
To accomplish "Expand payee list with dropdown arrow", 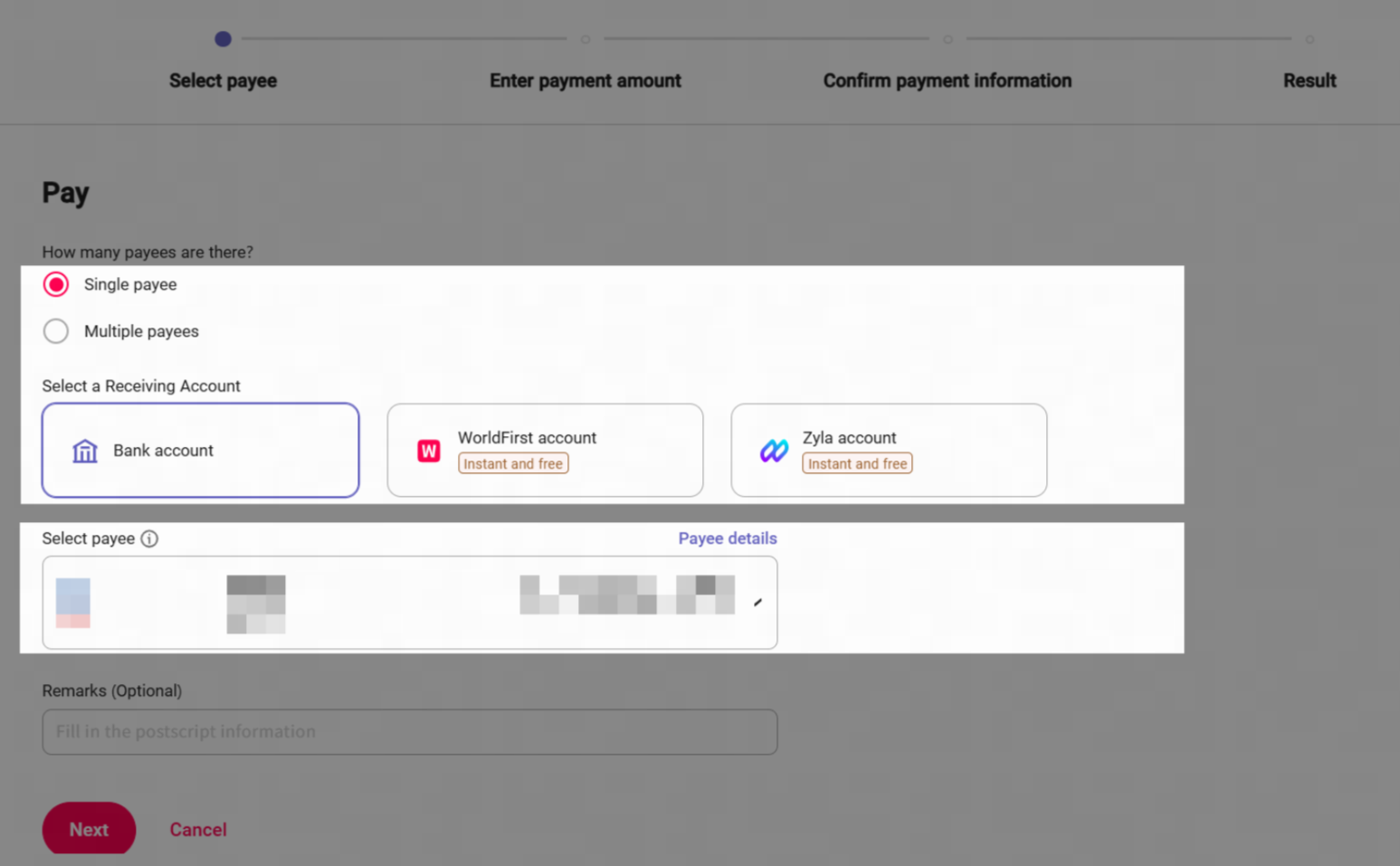I will 757,603.
